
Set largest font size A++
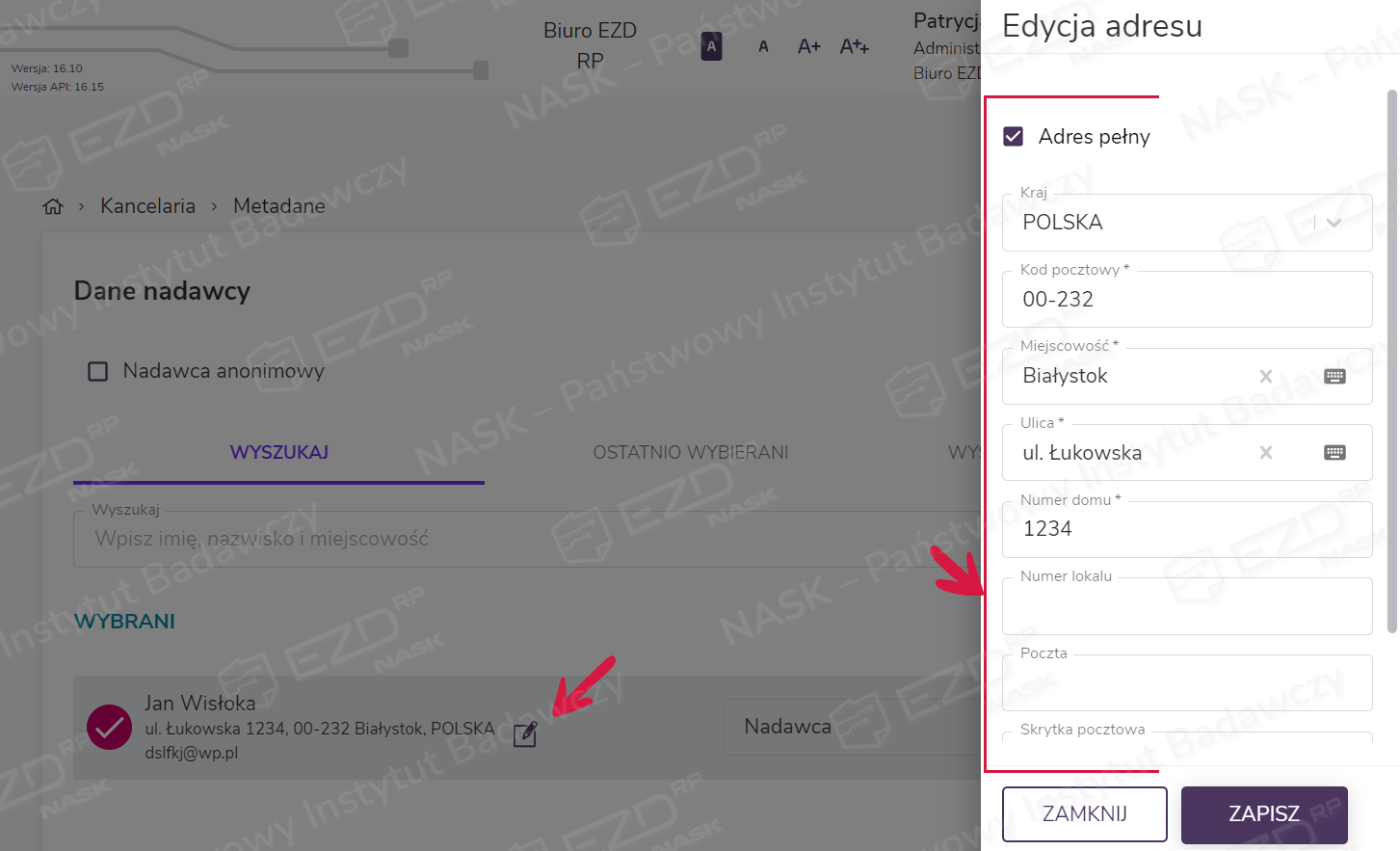pos(854,46)
